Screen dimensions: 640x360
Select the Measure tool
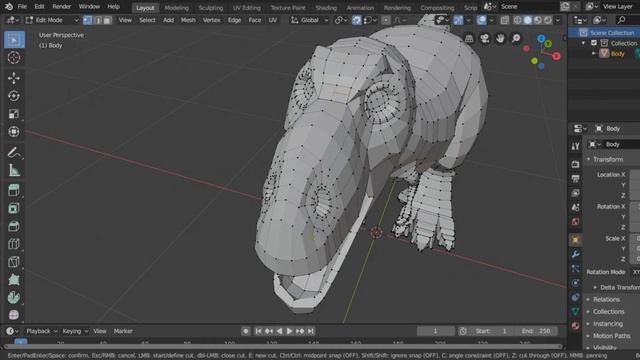click(14, 170)
